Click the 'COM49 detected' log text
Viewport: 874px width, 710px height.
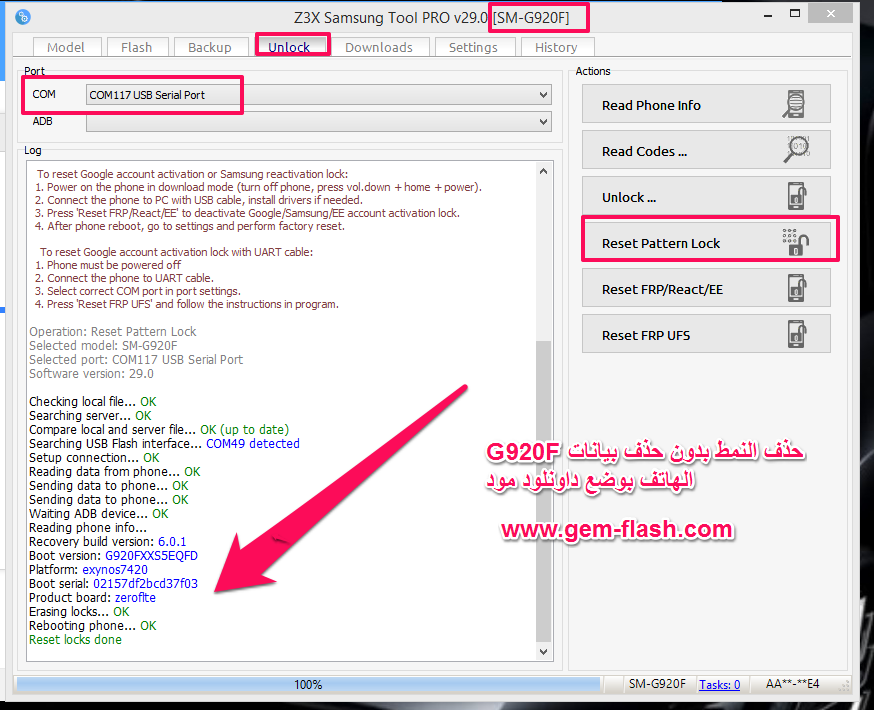tap(253, 444)
